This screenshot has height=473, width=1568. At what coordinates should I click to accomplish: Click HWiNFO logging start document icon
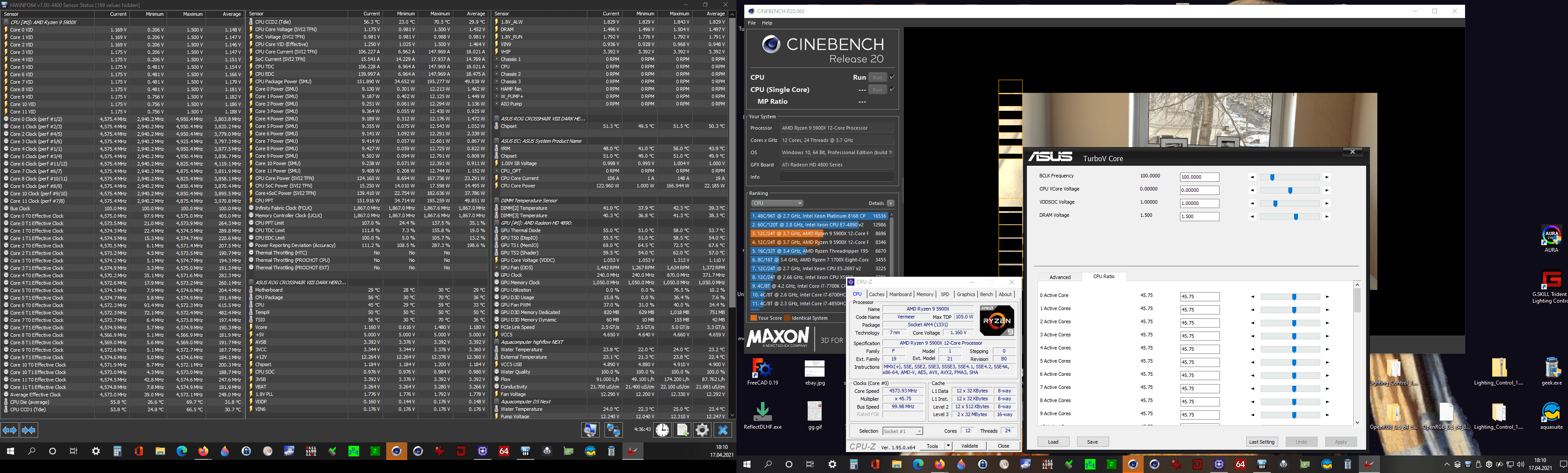point(683,430)
